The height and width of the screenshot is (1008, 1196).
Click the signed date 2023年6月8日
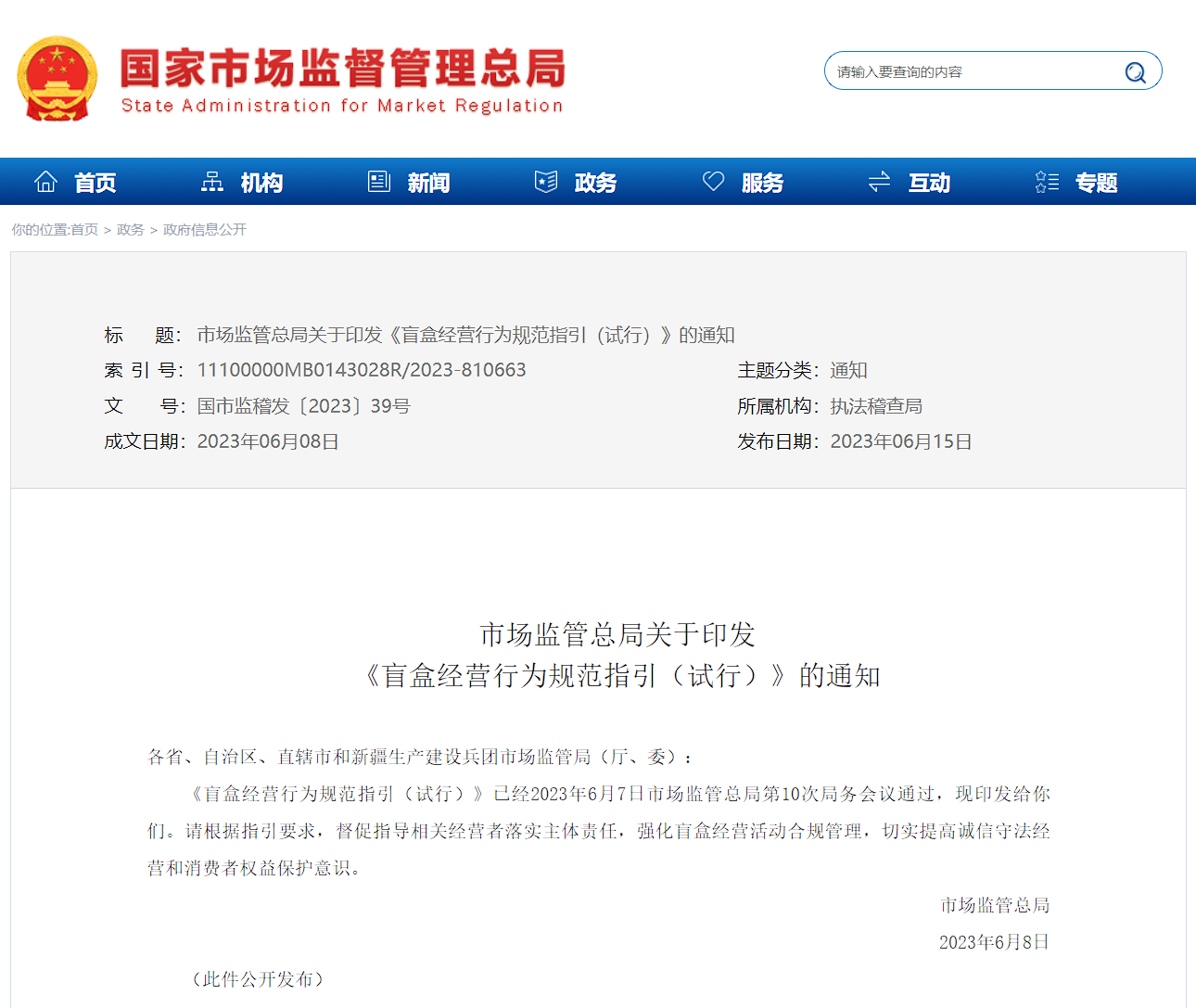coord(994,942)
